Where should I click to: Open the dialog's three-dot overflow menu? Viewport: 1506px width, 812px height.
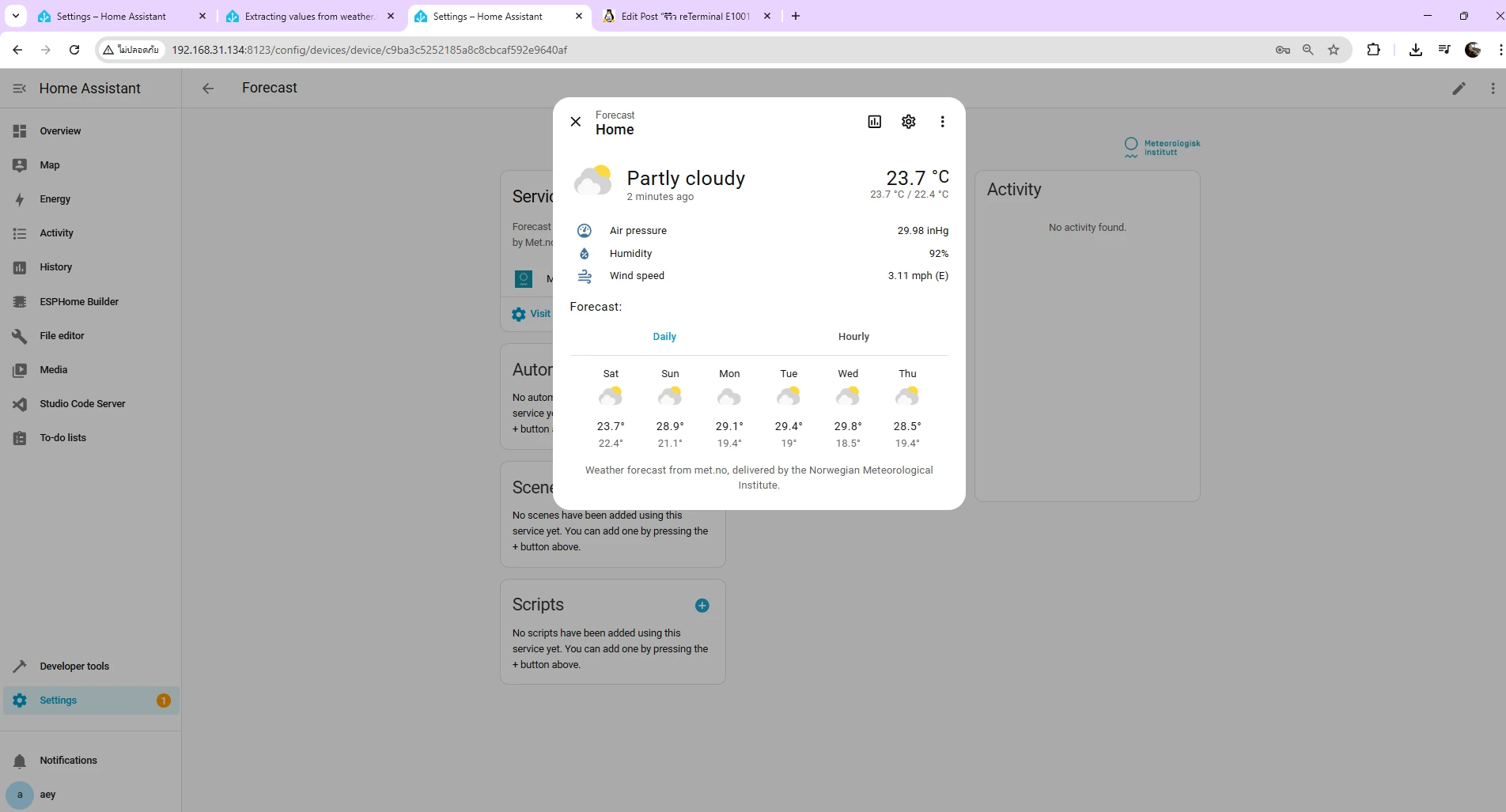pos(942,122)
